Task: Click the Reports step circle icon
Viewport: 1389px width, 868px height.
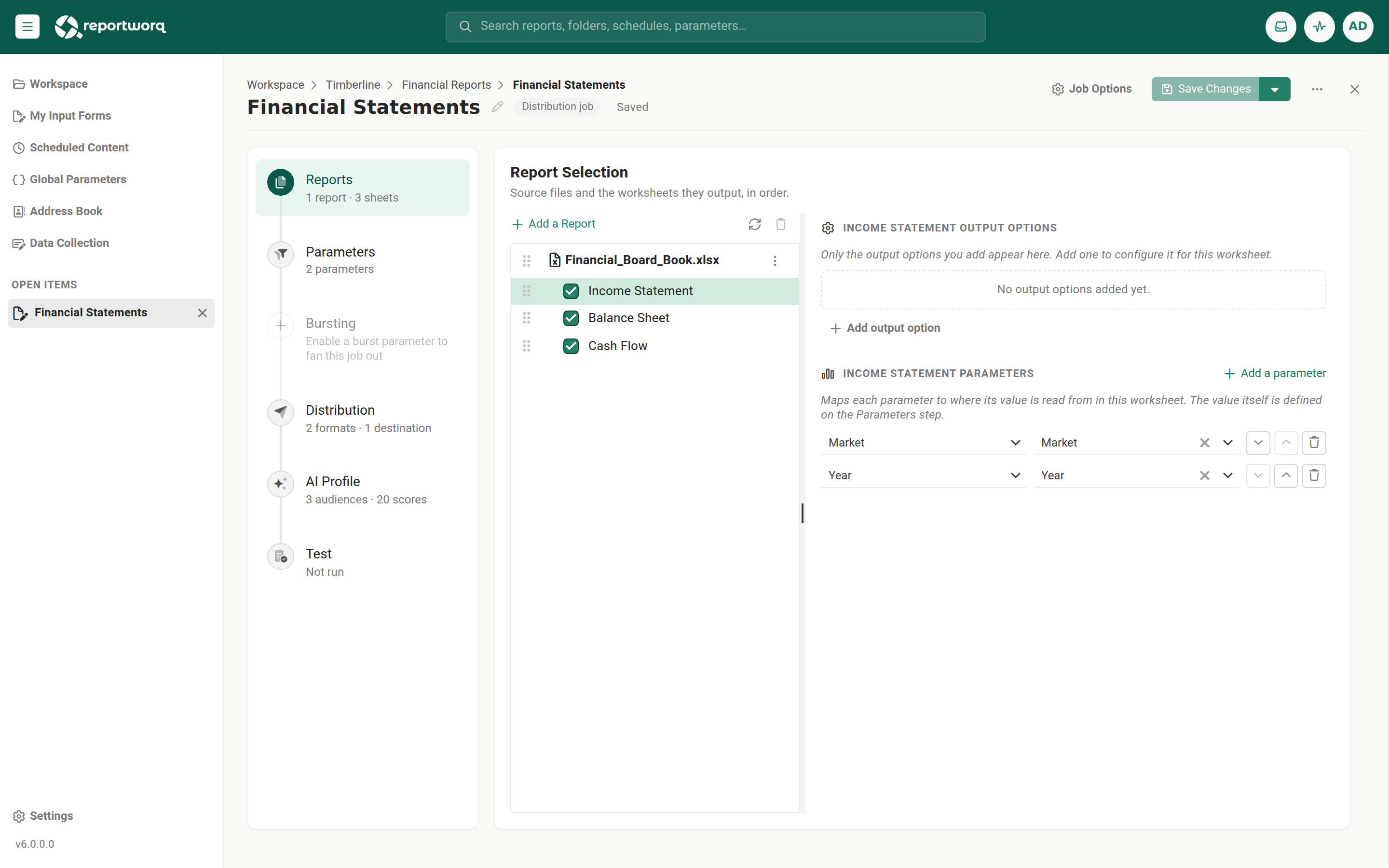Action: pos(281,182)
